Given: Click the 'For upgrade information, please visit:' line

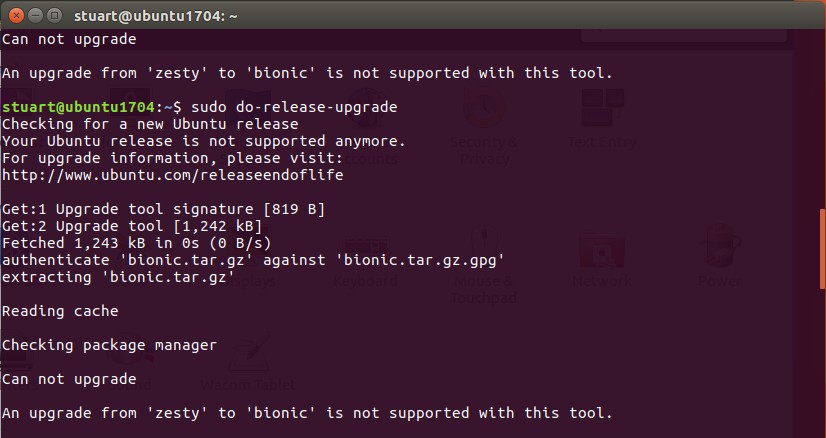Looking at the screenshot, I should click(172, 158).
